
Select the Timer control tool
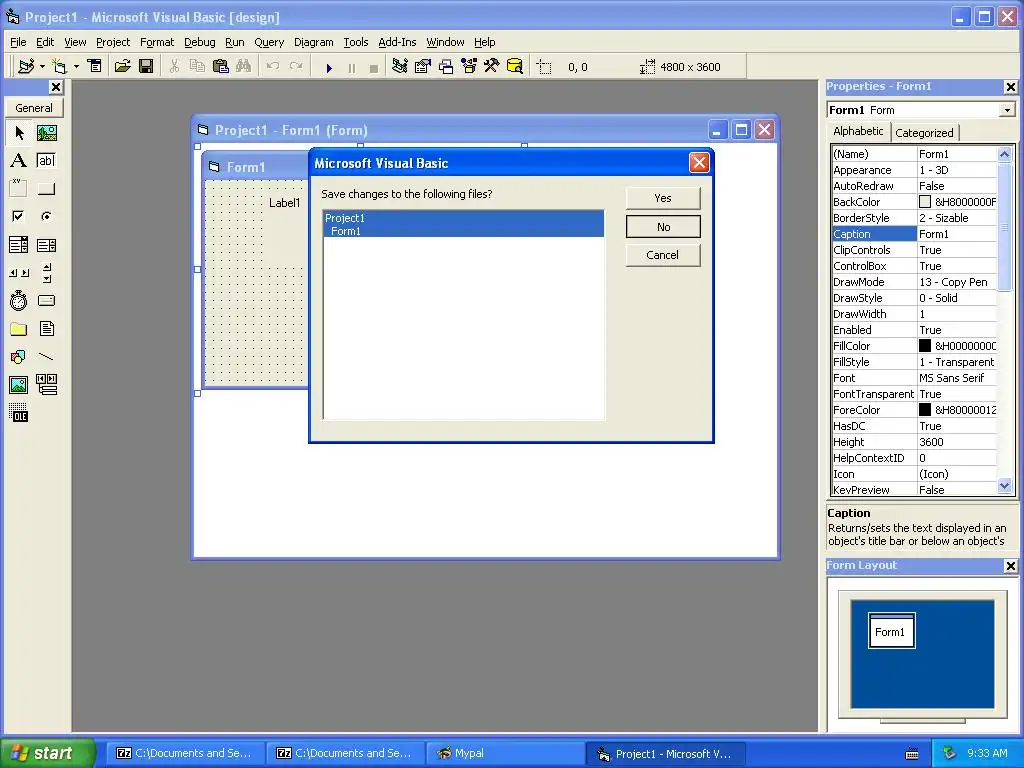click(x=19, y=300)
